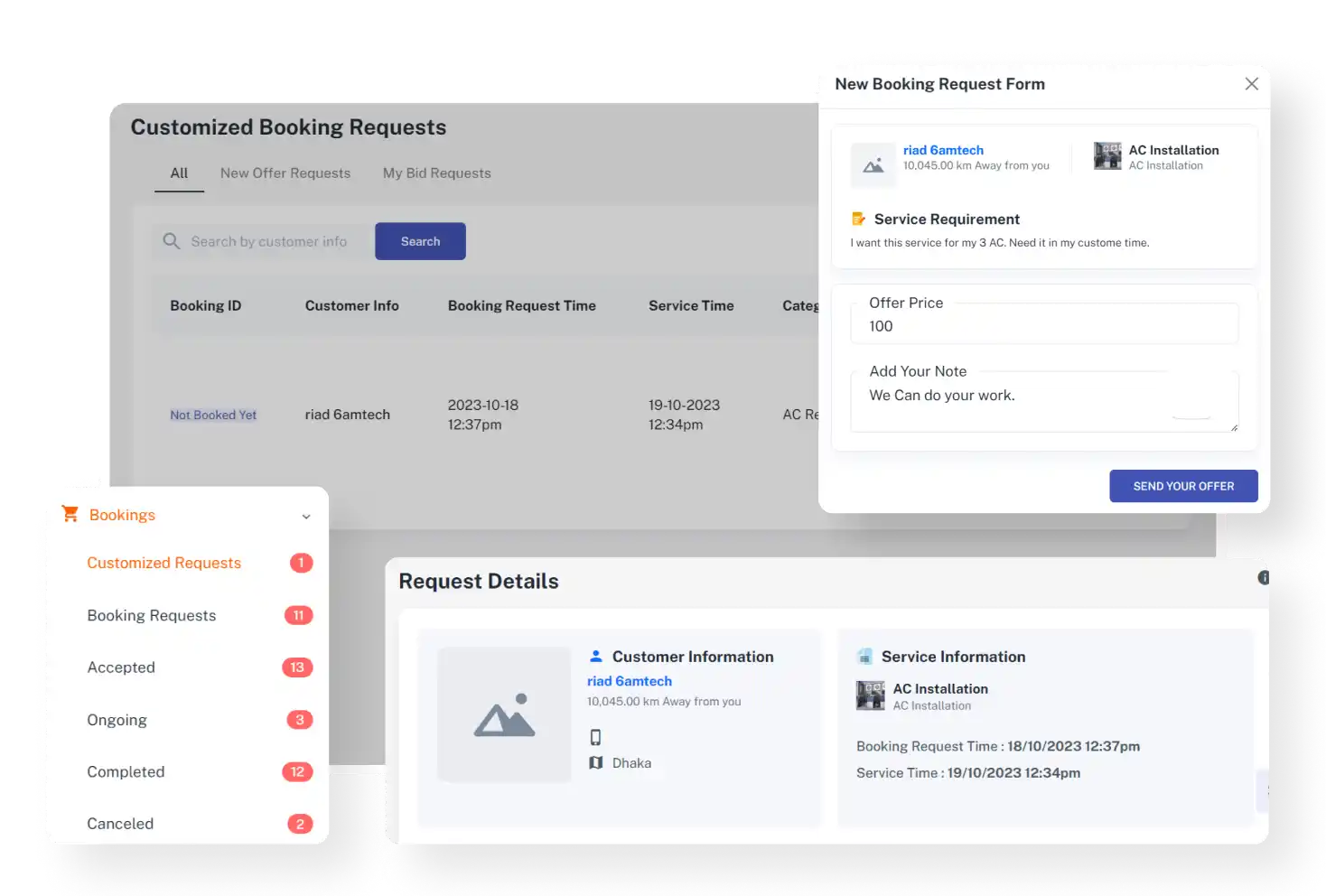1326x896 pixels.
Task: Click the Booking Requests badge showing 11
Action: 298,615
